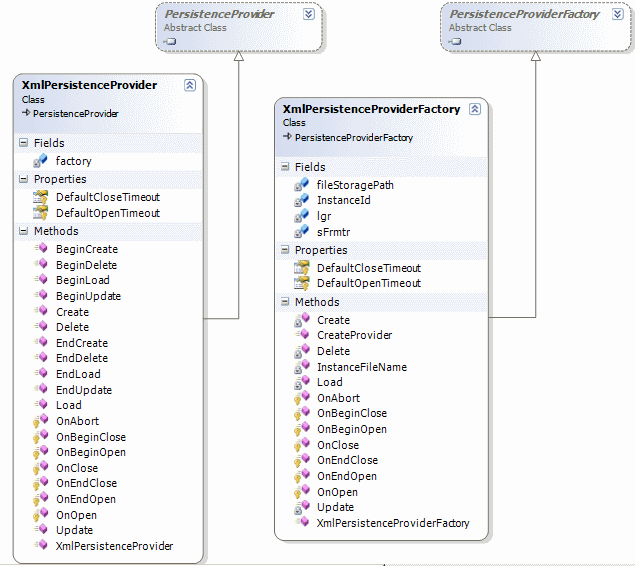Collapse Fields section in XmlPersistenceProvider
This screenshot has height=566, width=635.
tap(23, 144)
